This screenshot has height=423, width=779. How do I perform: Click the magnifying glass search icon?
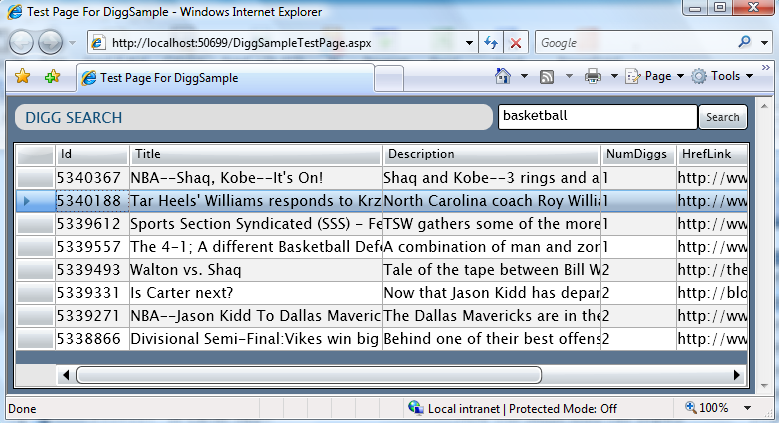(x=744, y=42)
